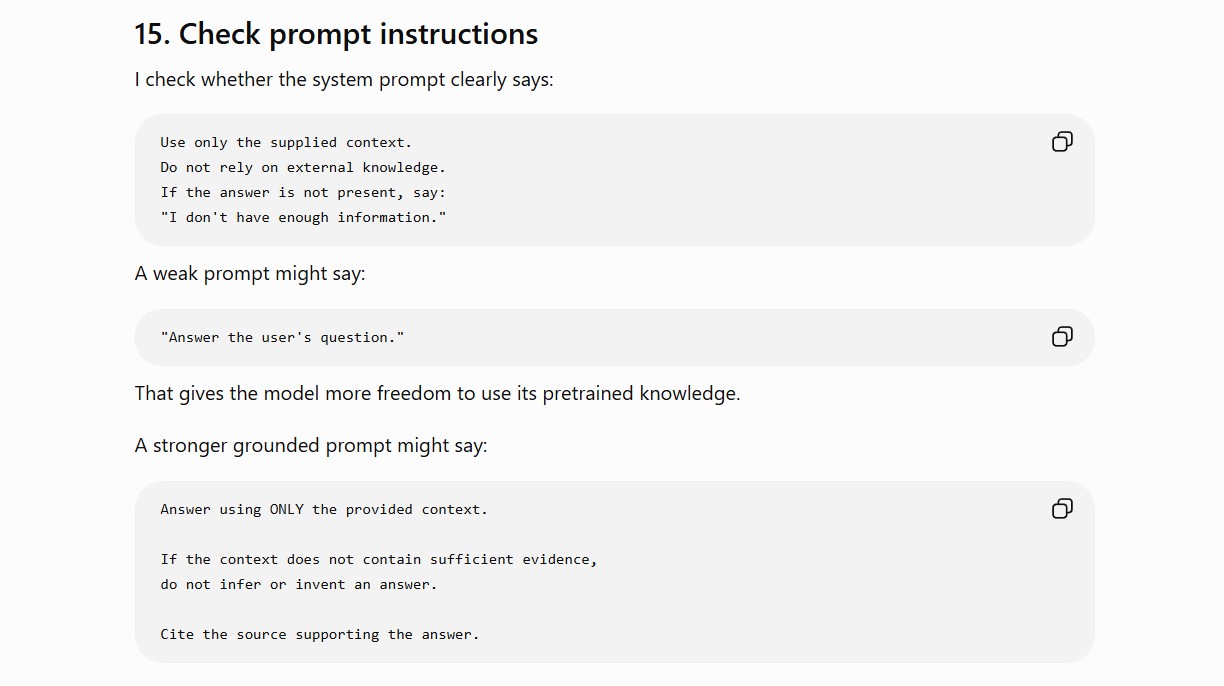Copy the 'Answer the user's question' code snippet

point(1062,337)
